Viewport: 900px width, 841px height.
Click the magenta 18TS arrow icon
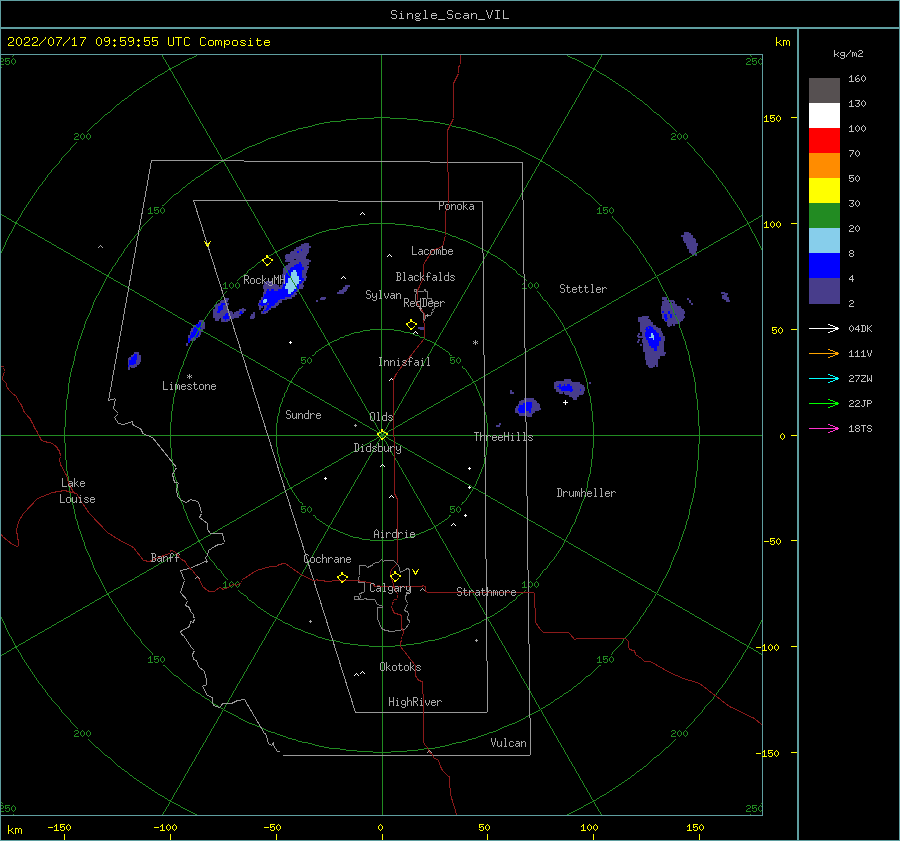(x=824, y=428)
